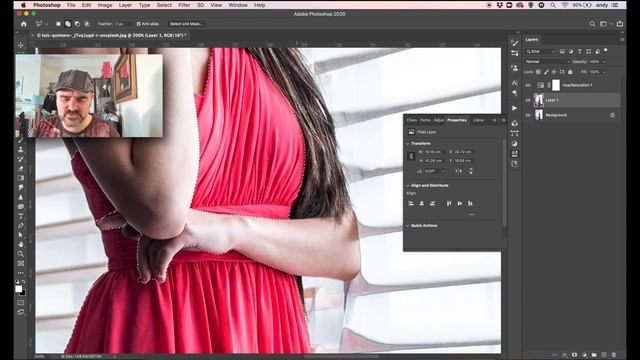
Task: Open the rotation angle dropdown
Action: [443, 171]
